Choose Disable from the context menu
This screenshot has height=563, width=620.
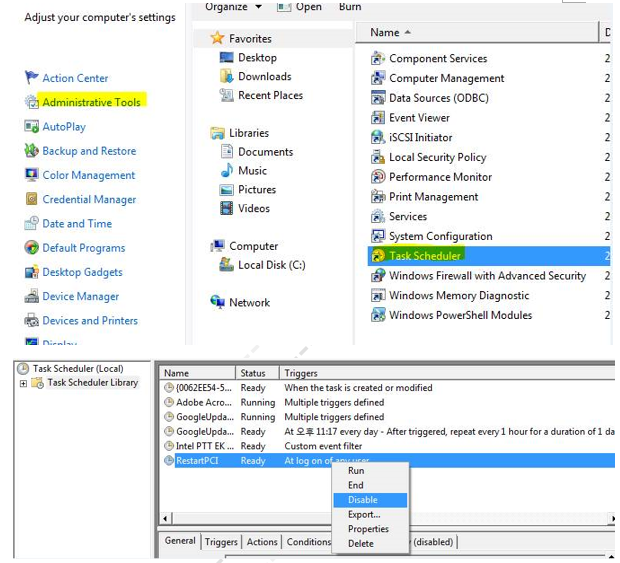click(362, 500)
